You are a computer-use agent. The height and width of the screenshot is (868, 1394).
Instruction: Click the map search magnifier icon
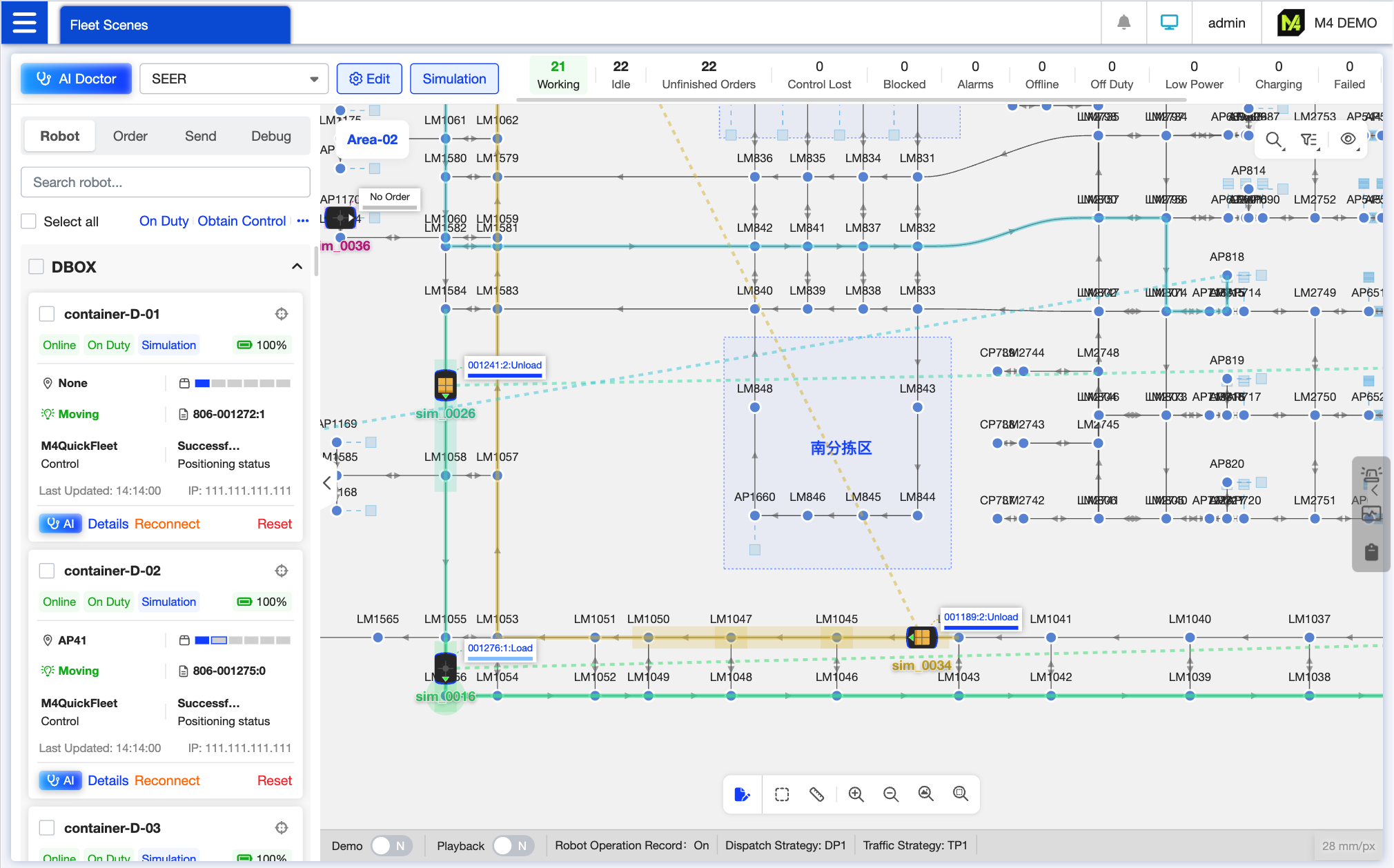(1274, 140)
